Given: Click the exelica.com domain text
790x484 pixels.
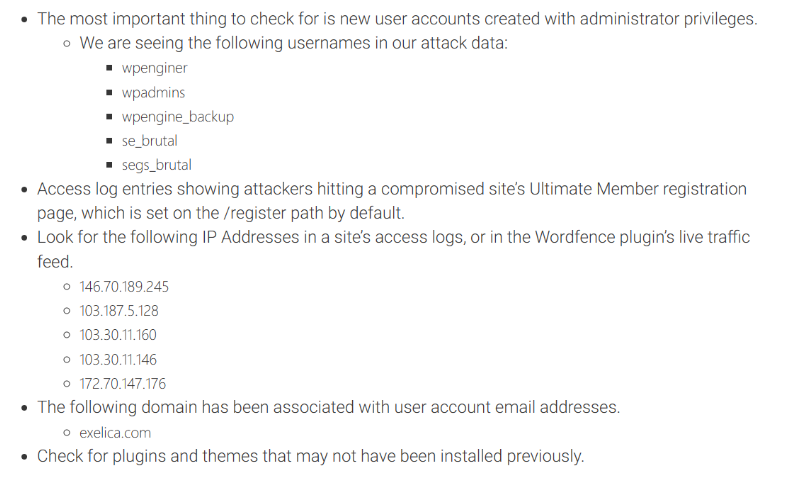Looking at the screenshot, I should tap(115, 432).
